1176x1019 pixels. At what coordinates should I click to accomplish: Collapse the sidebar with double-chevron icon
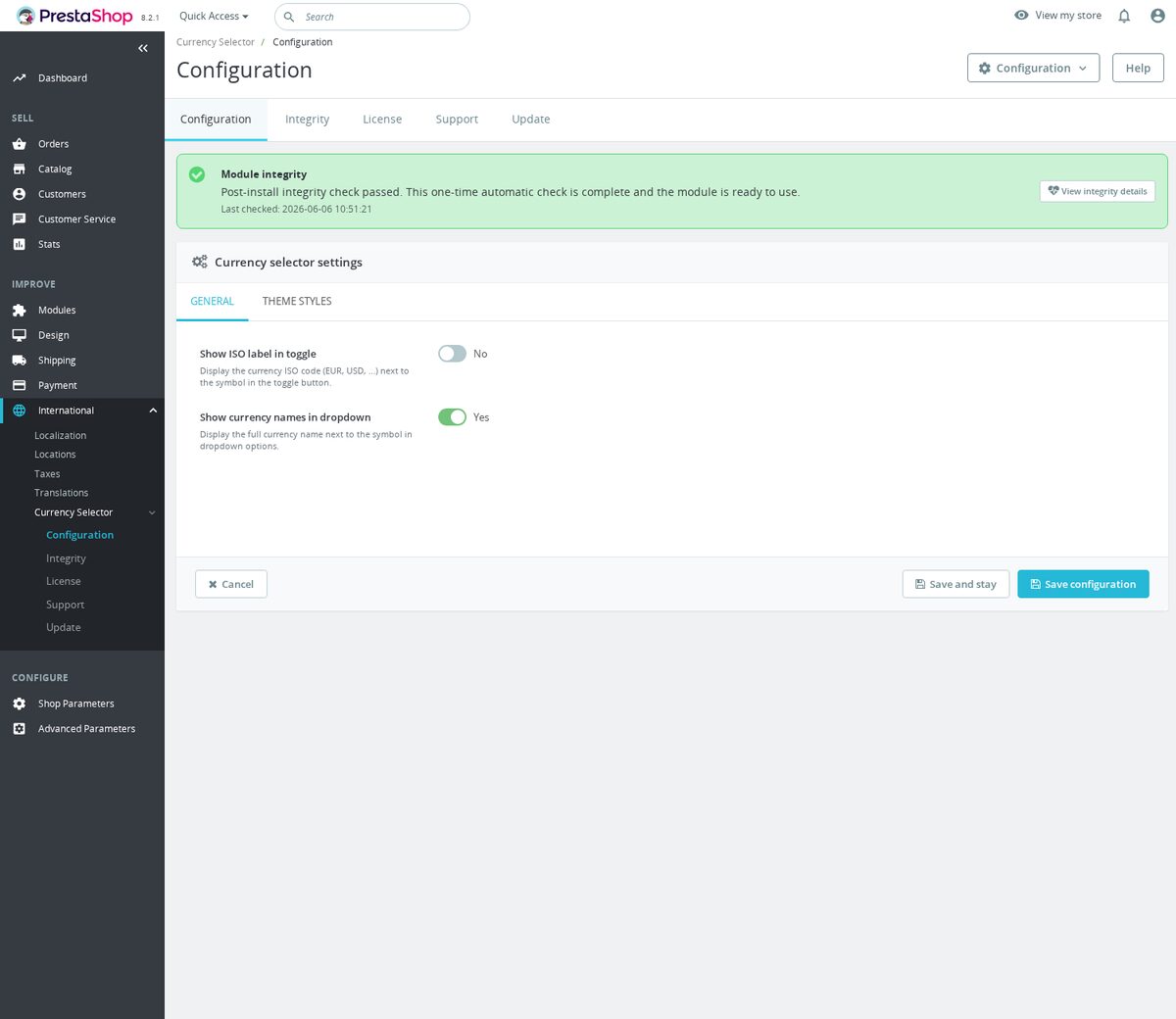(143, 48)
